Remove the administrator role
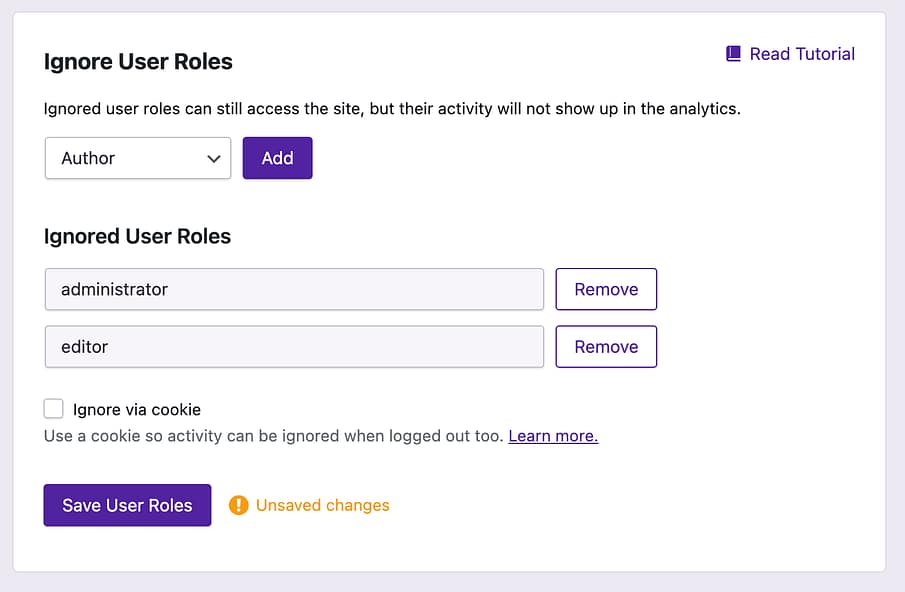905x592 pixels. (x=606, y=289)
